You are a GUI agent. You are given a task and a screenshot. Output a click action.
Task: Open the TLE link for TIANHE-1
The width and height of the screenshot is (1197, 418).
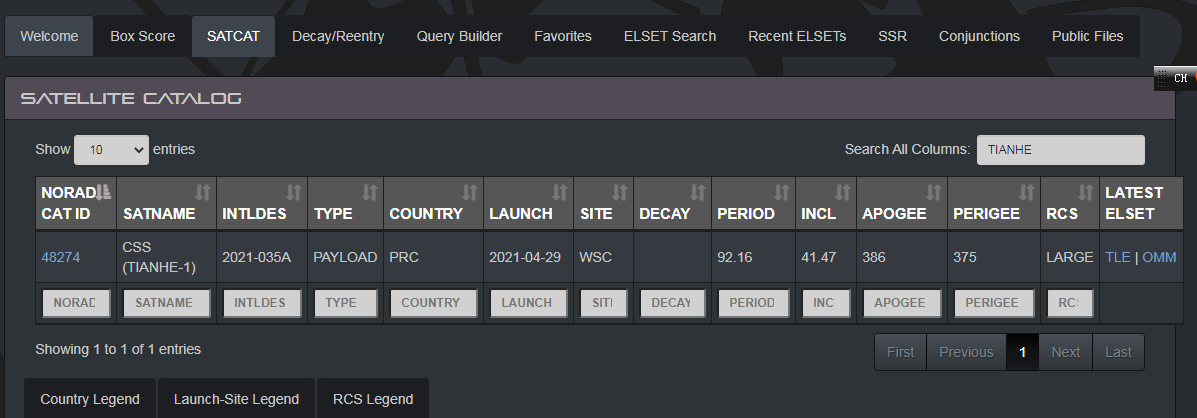(1118, 257)
